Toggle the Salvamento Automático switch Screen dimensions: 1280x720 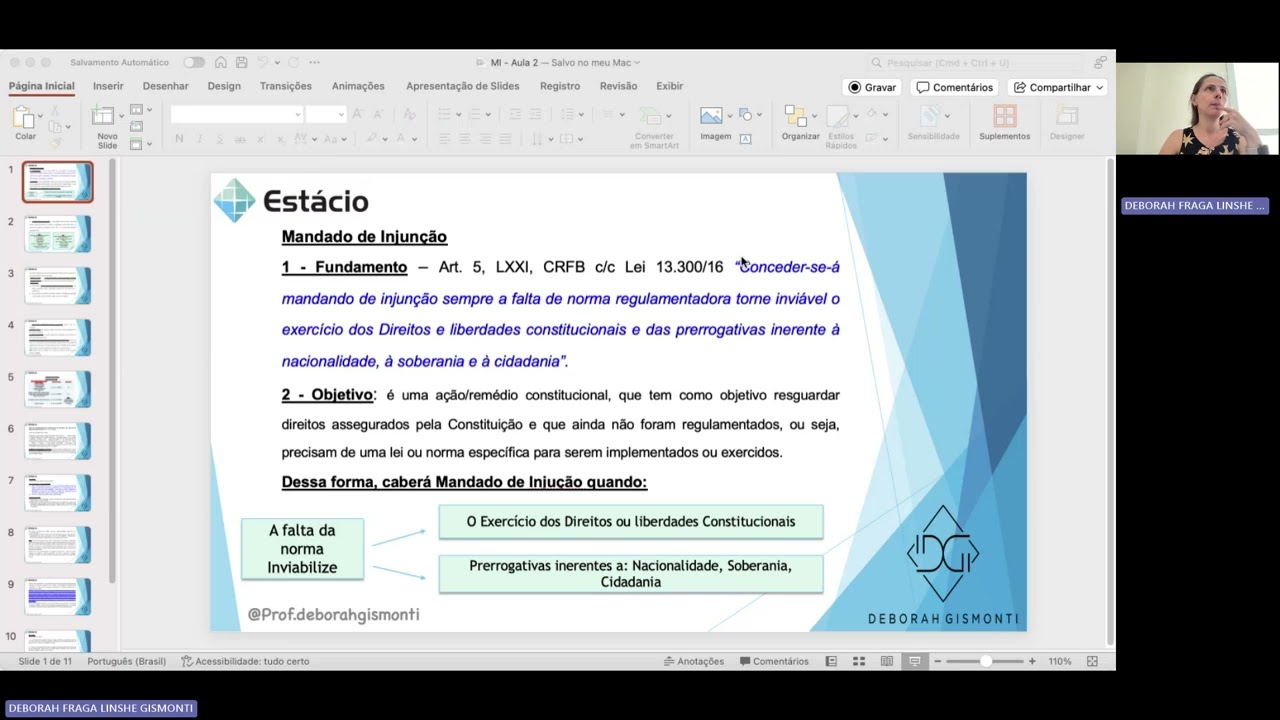pyautogui.click(x=194, y=62)
